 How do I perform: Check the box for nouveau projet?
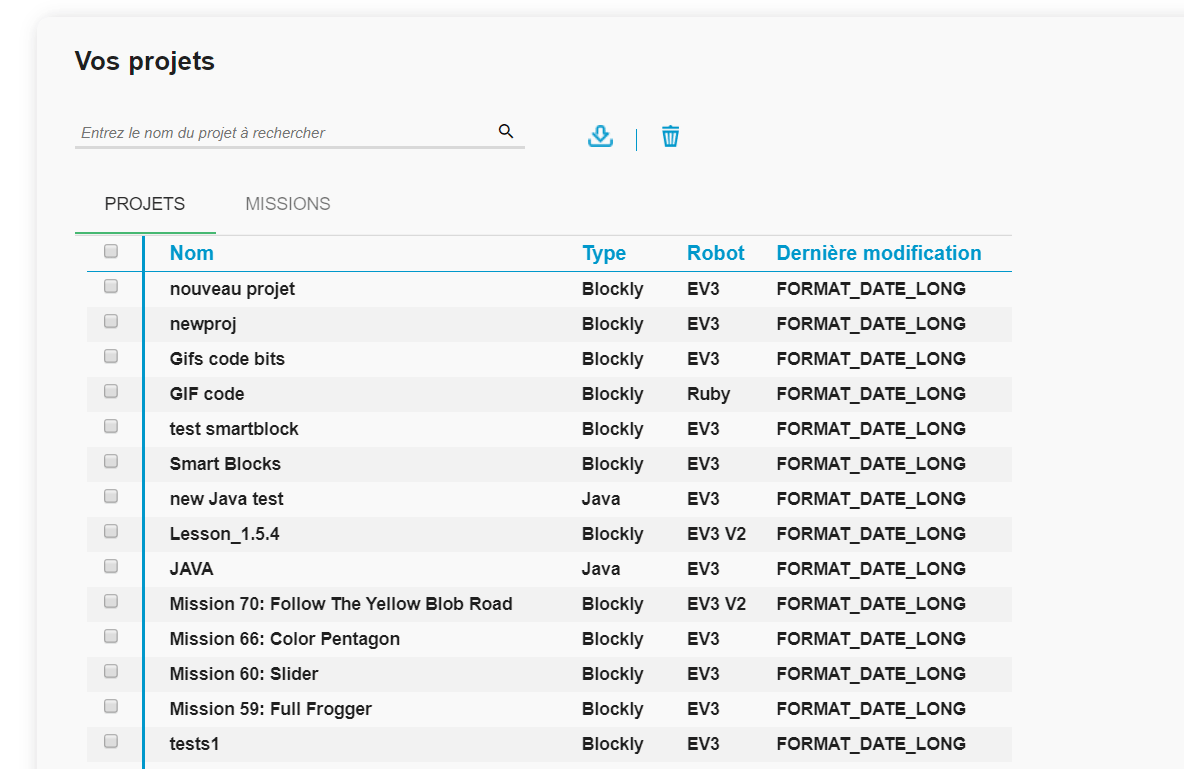[x=111, y=286]
